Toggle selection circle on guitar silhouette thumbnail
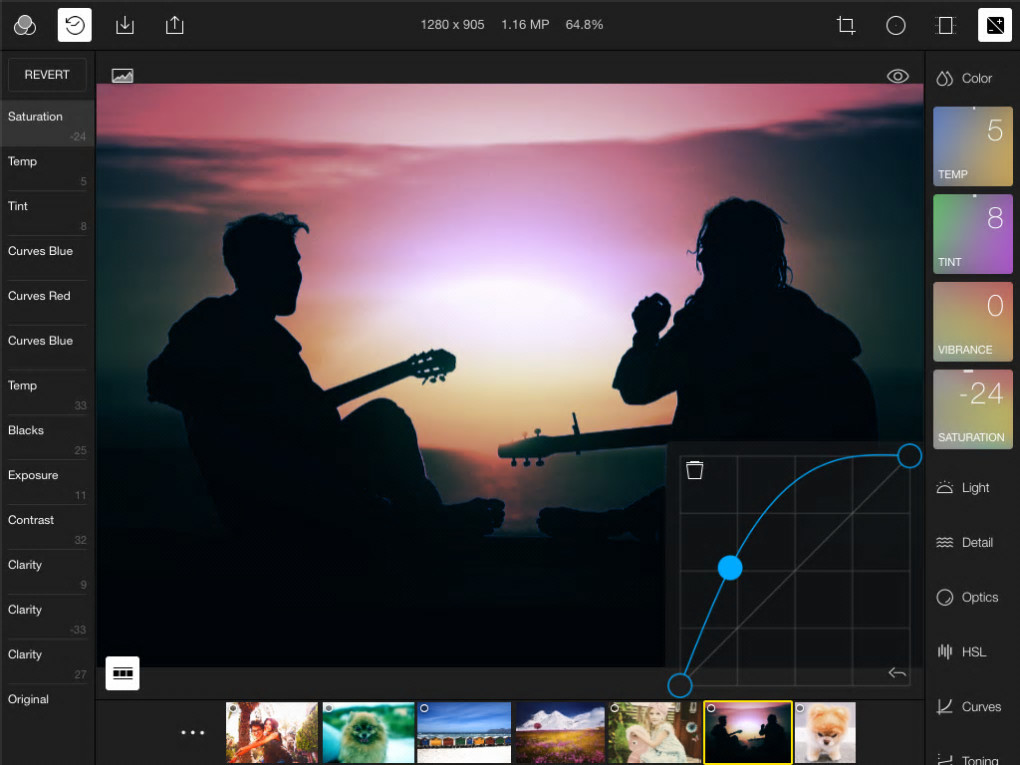1020x765 pixels. point(711,708)
